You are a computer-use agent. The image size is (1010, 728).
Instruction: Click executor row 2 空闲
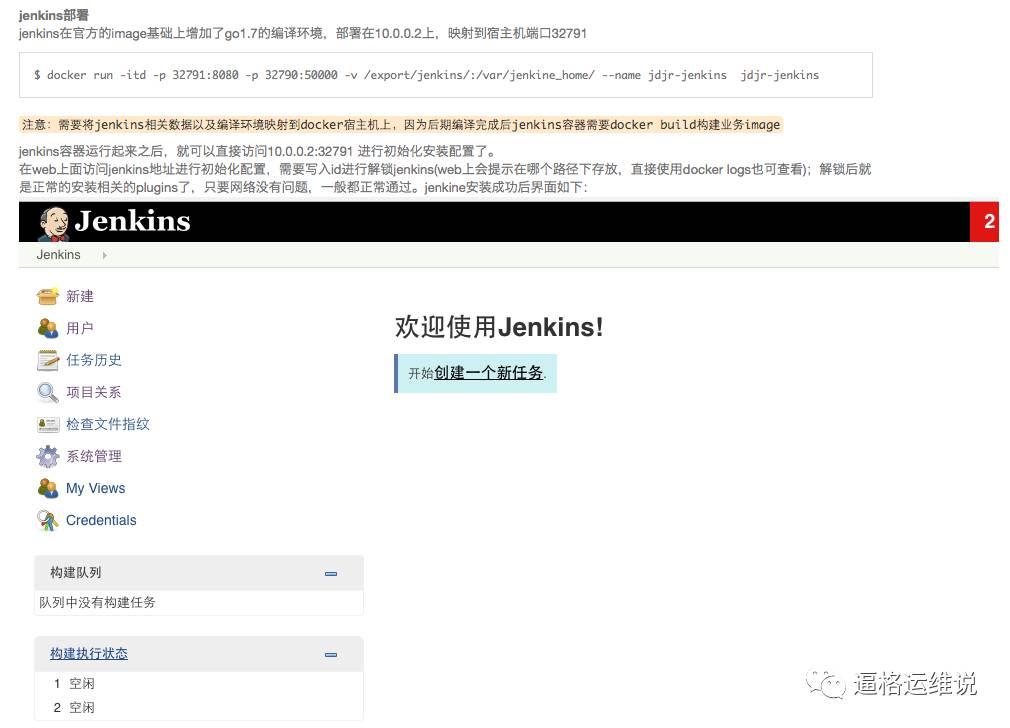74,708
